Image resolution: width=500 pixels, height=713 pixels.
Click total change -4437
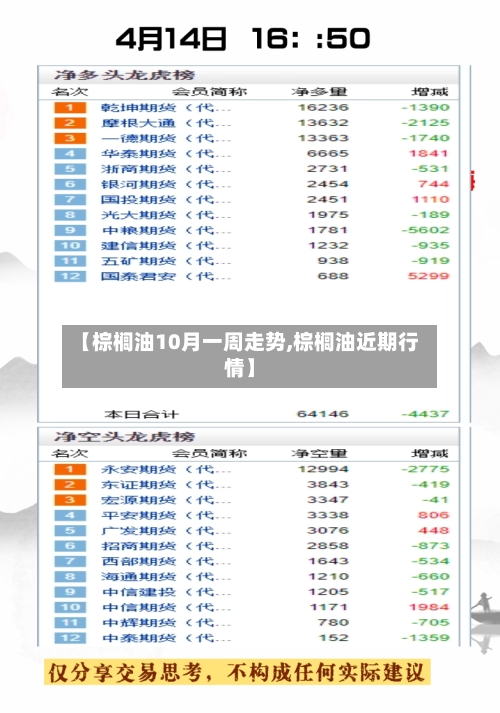pyautogui.click(x=425, y=414)
